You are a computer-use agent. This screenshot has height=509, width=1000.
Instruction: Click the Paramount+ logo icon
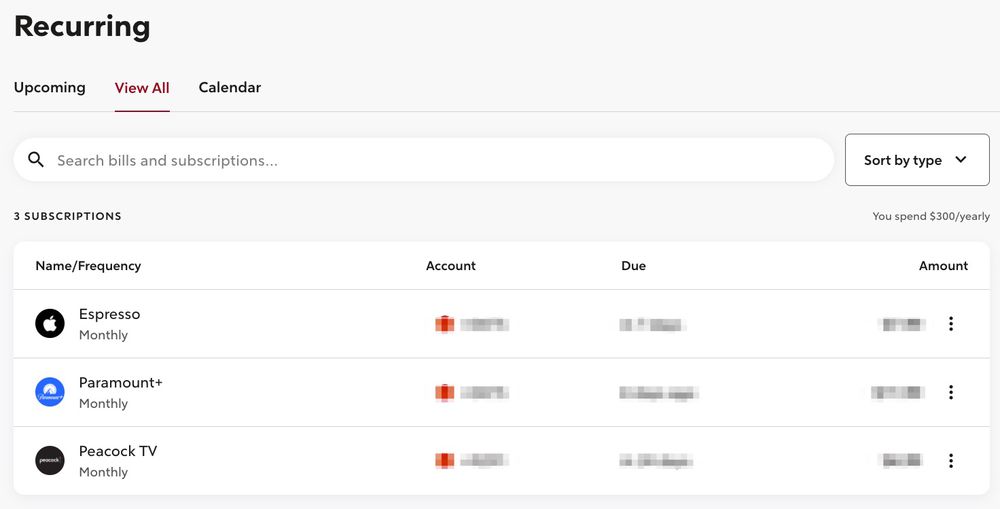(x=50, y=392)
